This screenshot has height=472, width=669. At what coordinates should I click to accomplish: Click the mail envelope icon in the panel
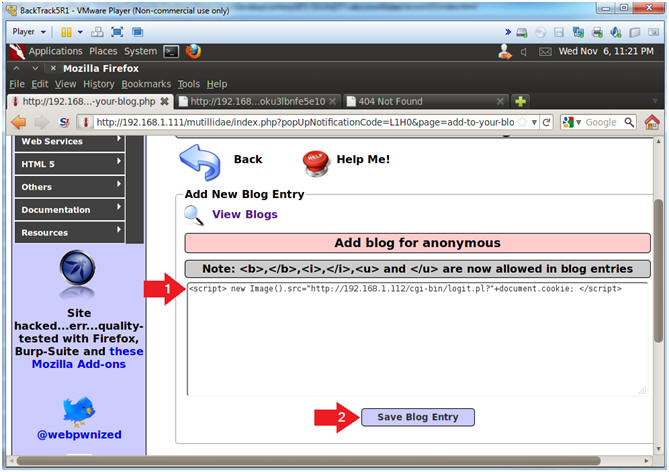pos(545,52)
